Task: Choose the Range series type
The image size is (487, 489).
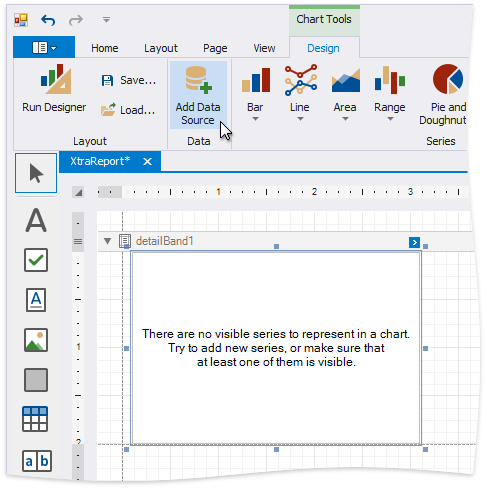Action: (390, 89)
